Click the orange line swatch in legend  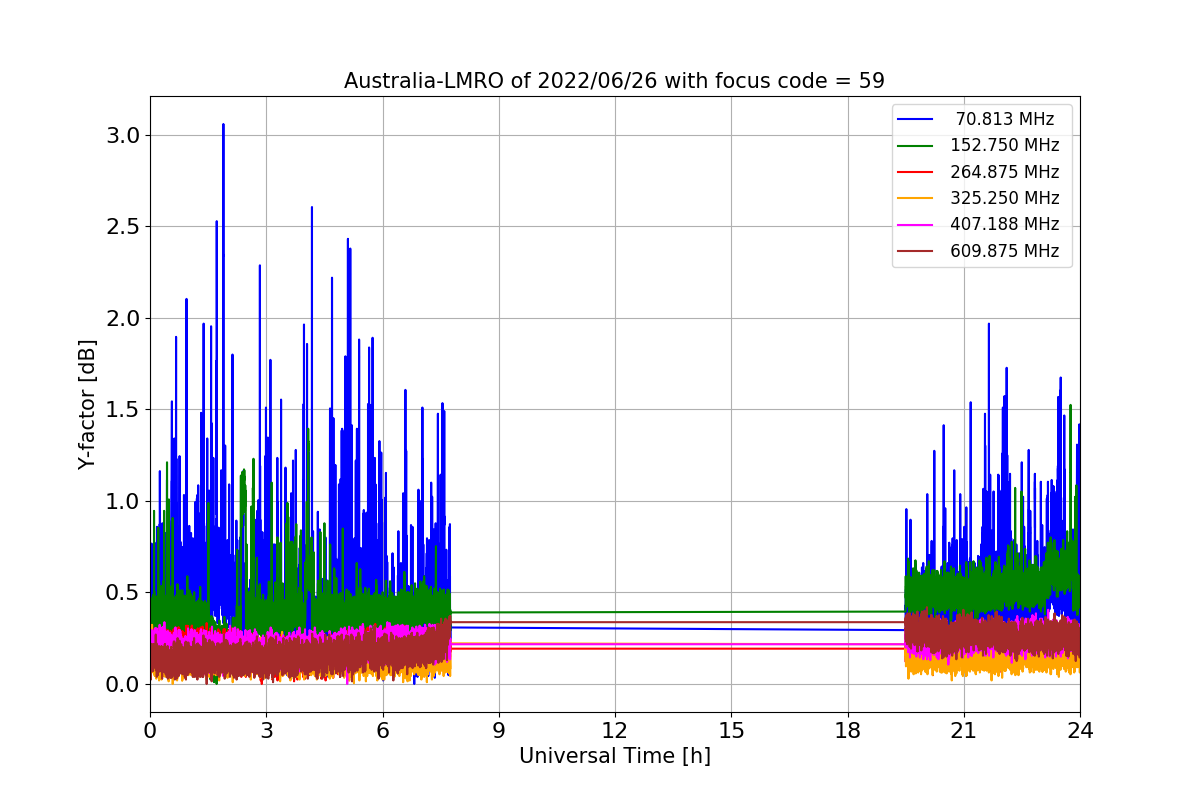tap(916, 199)
